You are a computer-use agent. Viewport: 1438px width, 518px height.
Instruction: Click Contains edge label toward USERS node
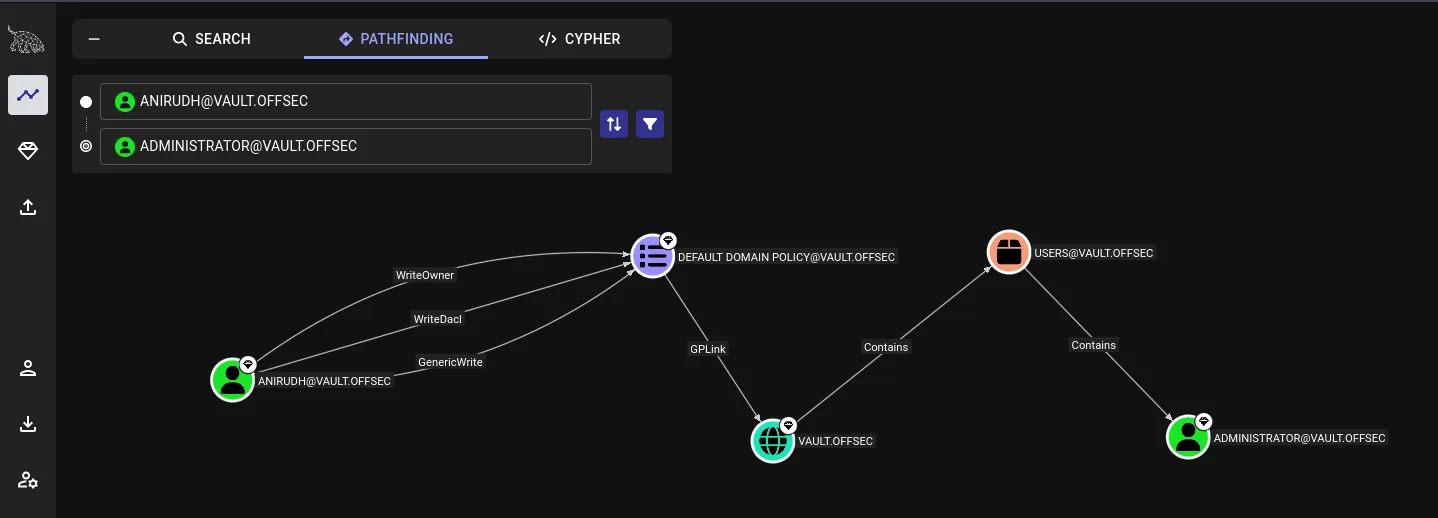(x=886, y=347)
